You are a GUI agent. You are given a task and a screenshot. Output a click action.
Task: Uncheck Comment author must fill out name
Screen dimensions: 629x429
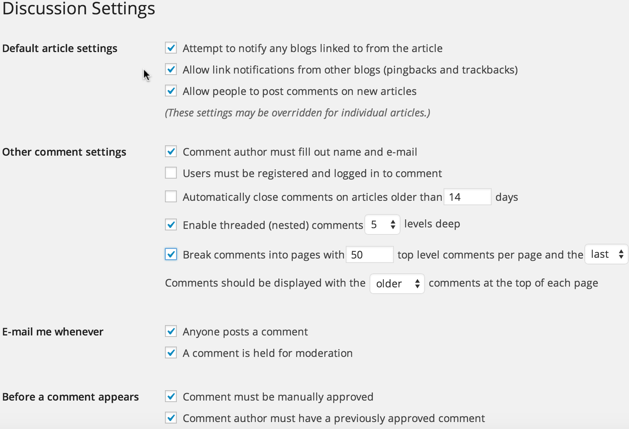[x=171, y=151]
